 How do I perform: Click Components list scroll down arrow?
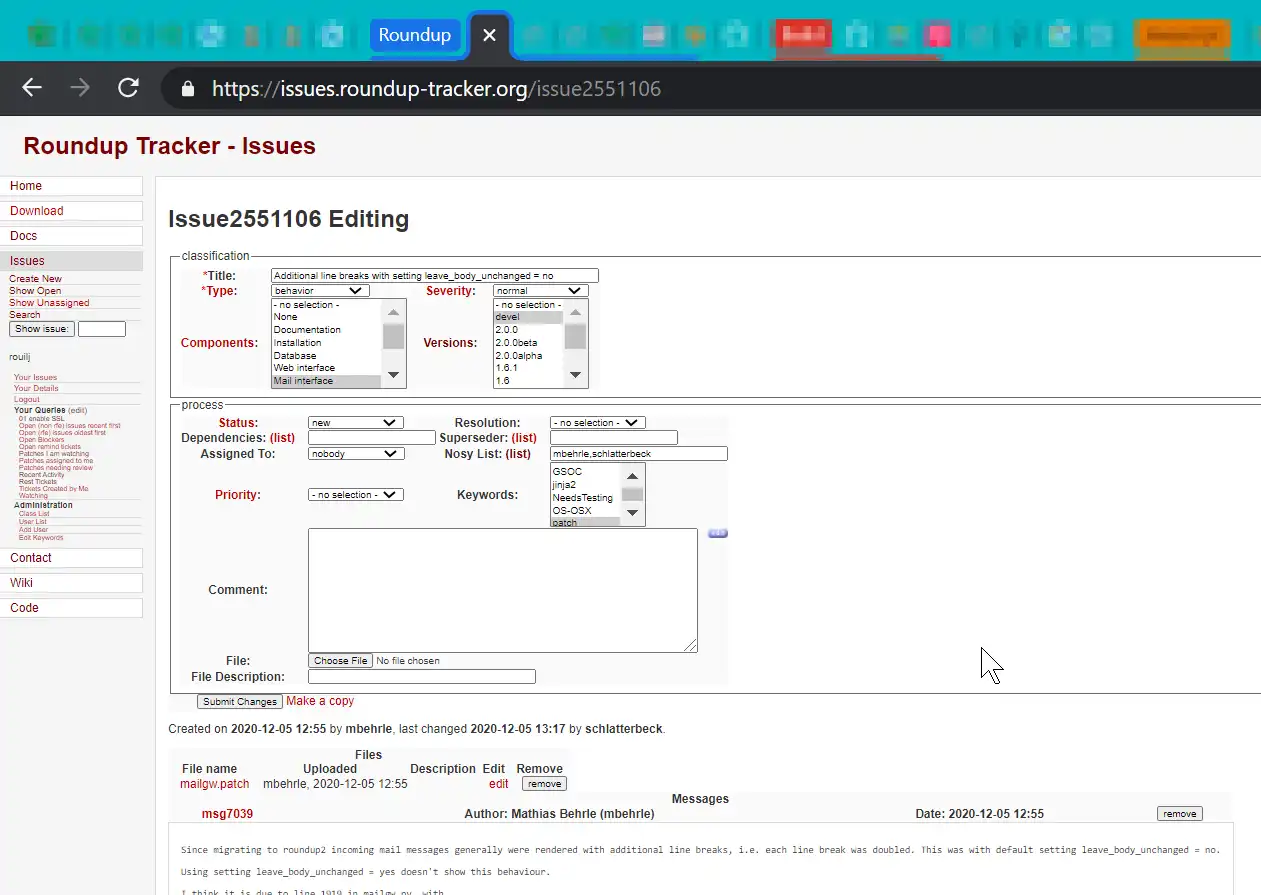(394, 376)
